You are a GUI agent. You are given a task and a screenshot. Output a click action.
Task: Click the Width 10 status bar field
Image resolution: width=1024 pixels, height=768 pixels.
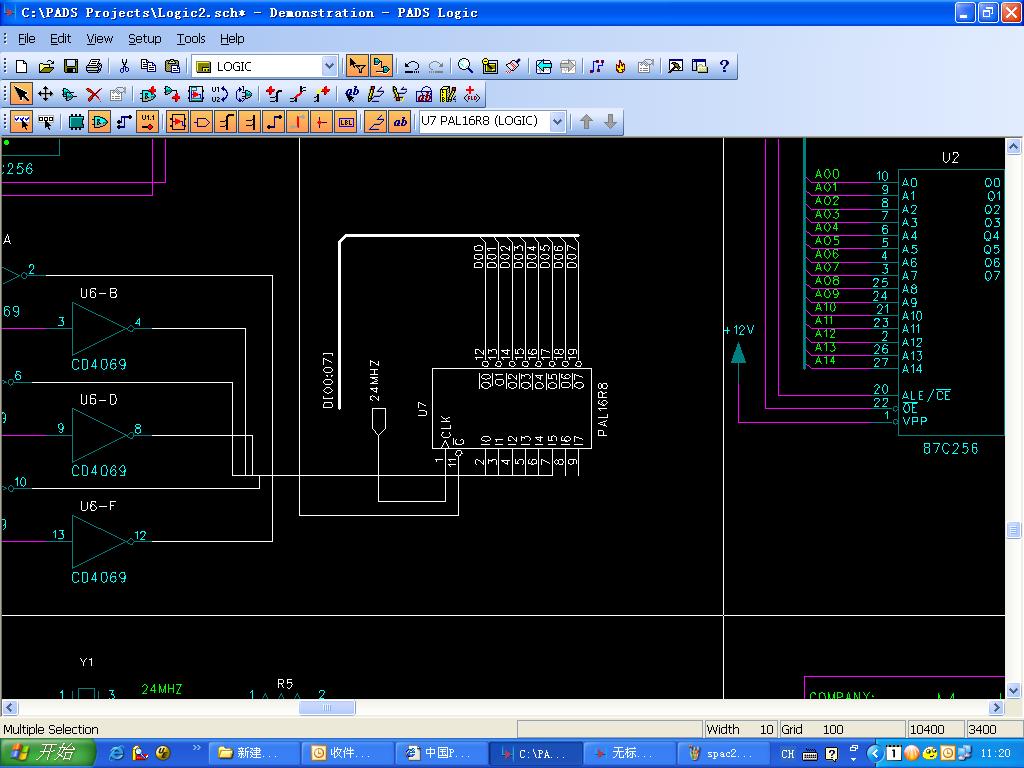point(740,729)
